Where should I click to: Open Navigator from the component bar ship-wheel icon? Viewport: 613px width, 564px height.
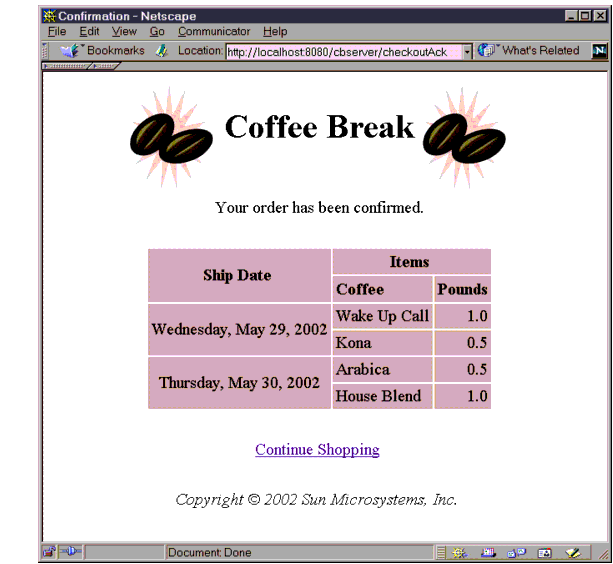click(x=459, y=552)
